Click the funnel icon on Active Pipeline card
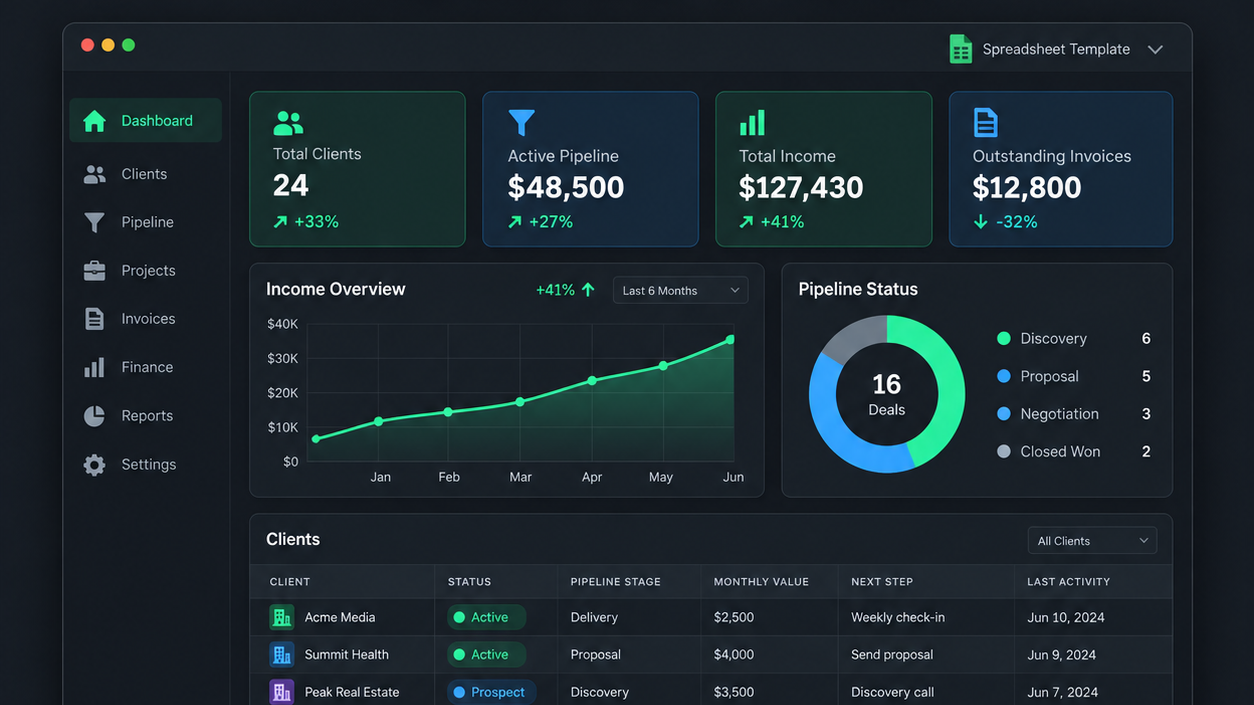The image size is (1254, 705). [x=521, y=123]
